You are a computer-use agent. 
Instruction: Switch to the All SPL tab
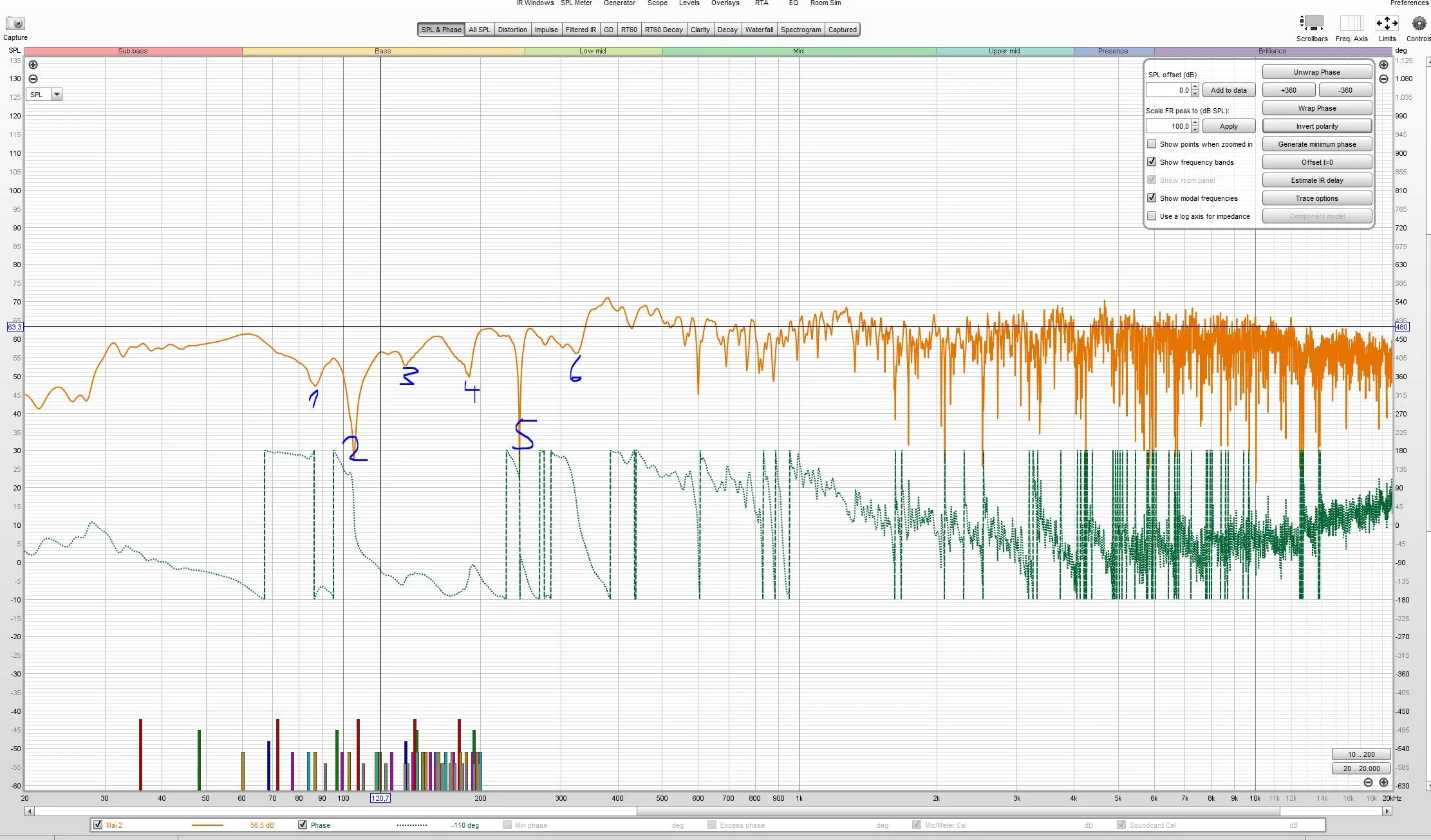pos(479,30)
